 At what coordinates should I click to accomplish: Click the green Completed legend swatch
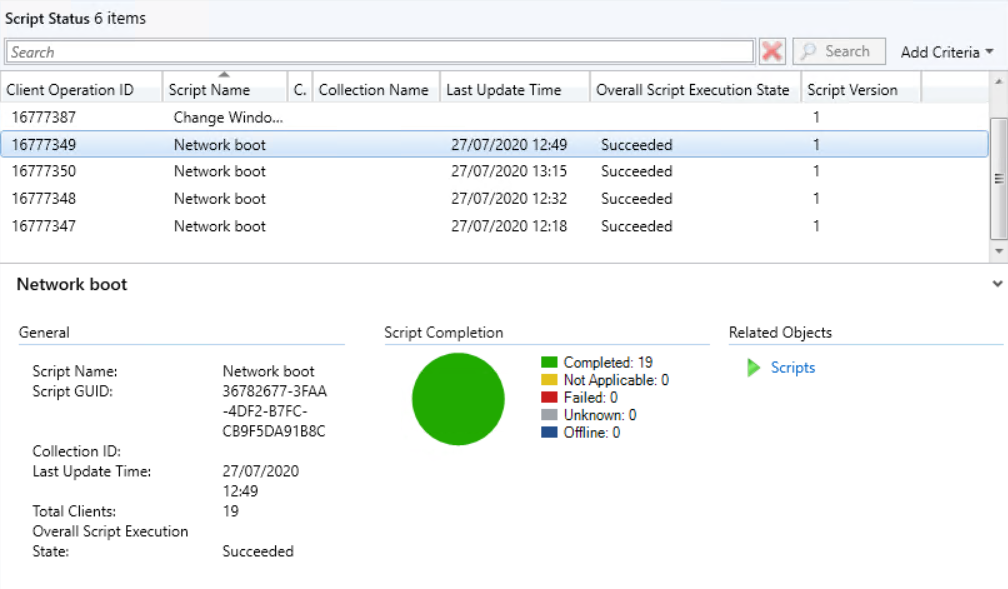pyautogui.click(x=549, y=363)
